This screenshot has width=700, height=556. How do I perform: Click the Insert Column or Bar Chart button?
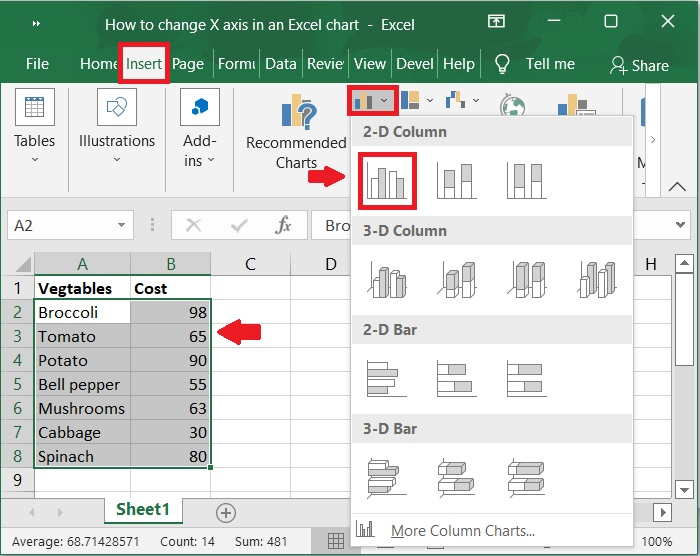coord(372,100)
